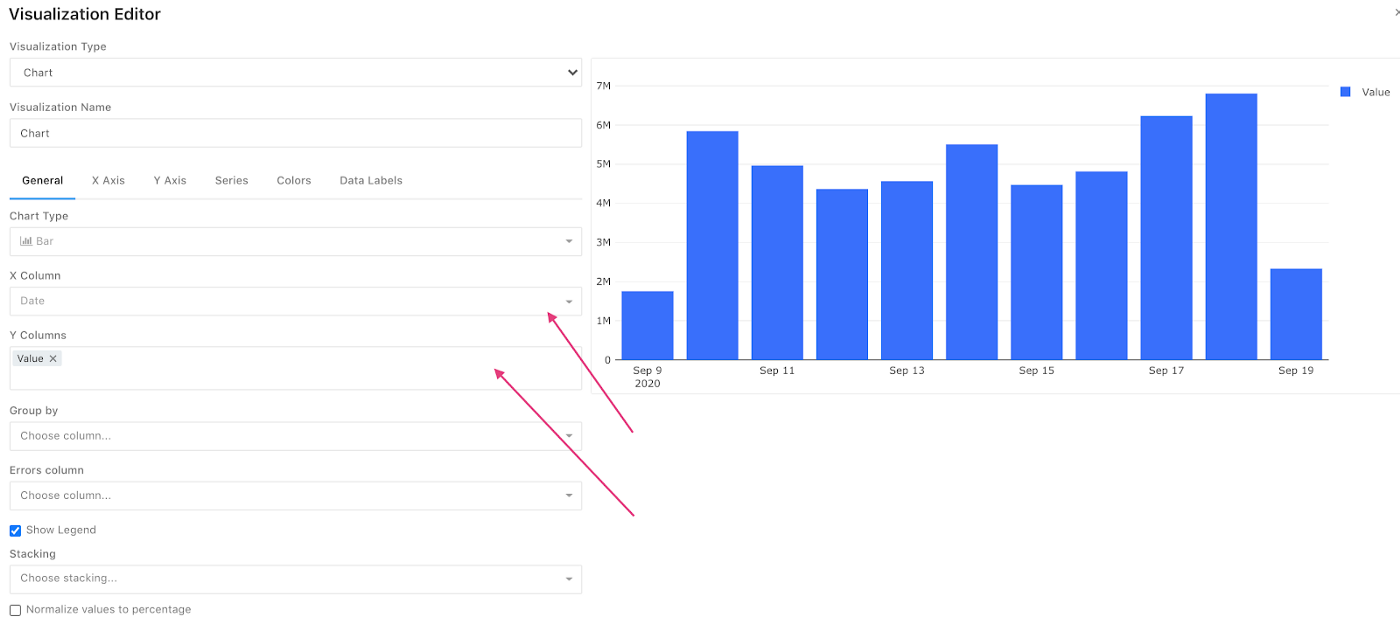Toggle the Show Legend checkbox
1400x637 pixels.
point(15,531)
